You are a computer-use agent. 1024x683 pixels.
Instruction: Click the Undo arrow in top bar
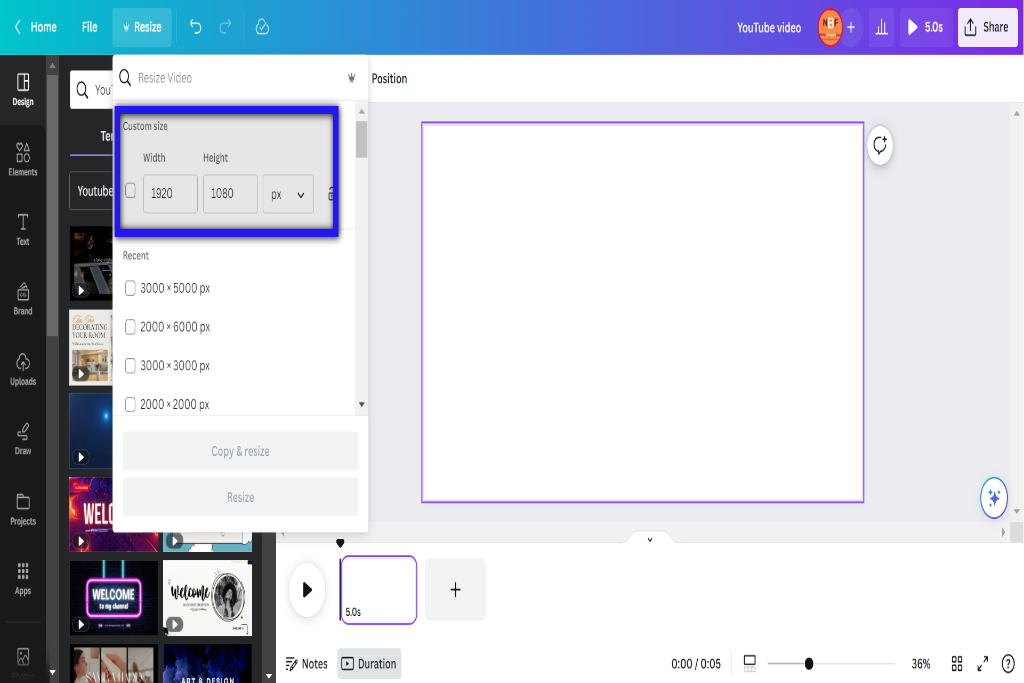pyautogui.click(x=195, y=27)
